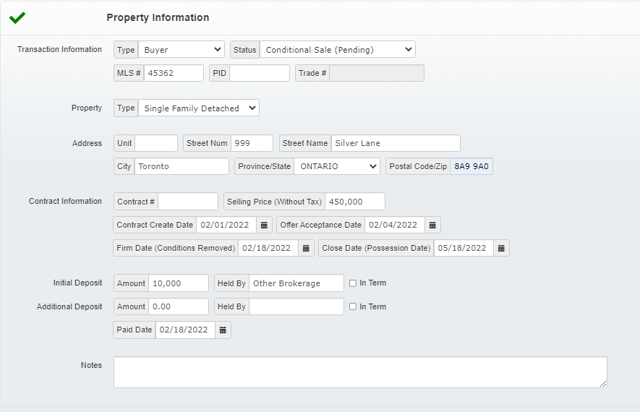640x412 pixels.
Task: Open calendar for Offer Acceptance Date
Action: point(432,225)
